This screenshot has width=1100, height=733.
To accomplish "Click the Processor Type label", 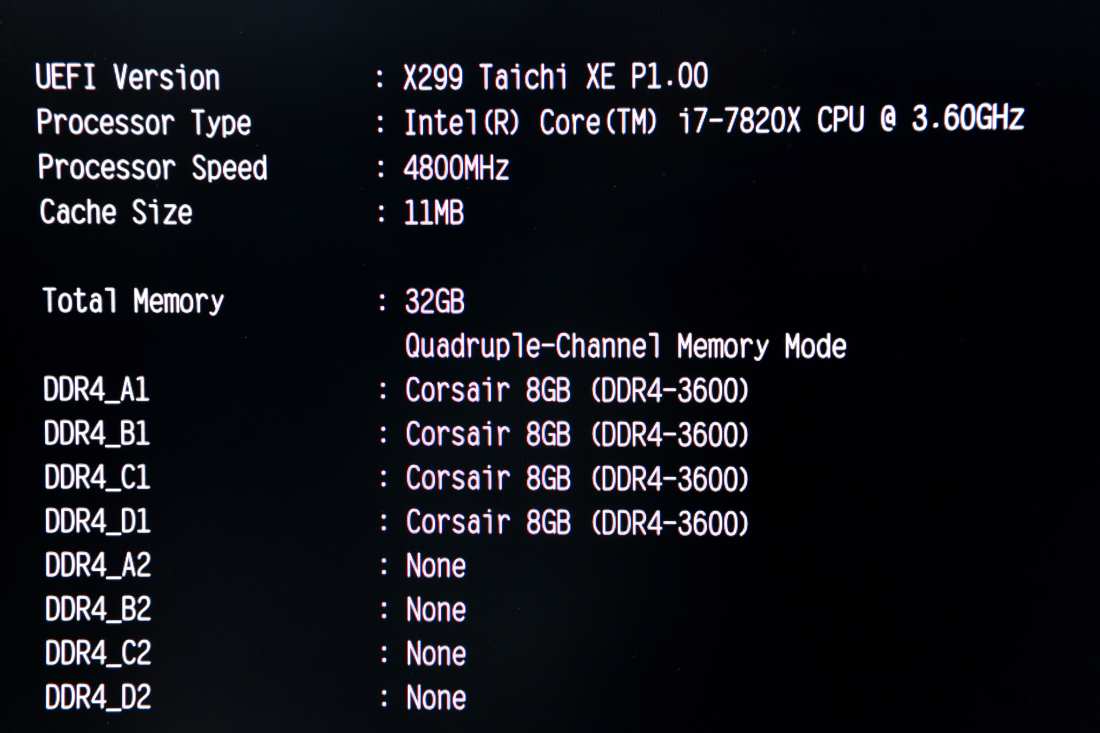I will click(143, 123).
